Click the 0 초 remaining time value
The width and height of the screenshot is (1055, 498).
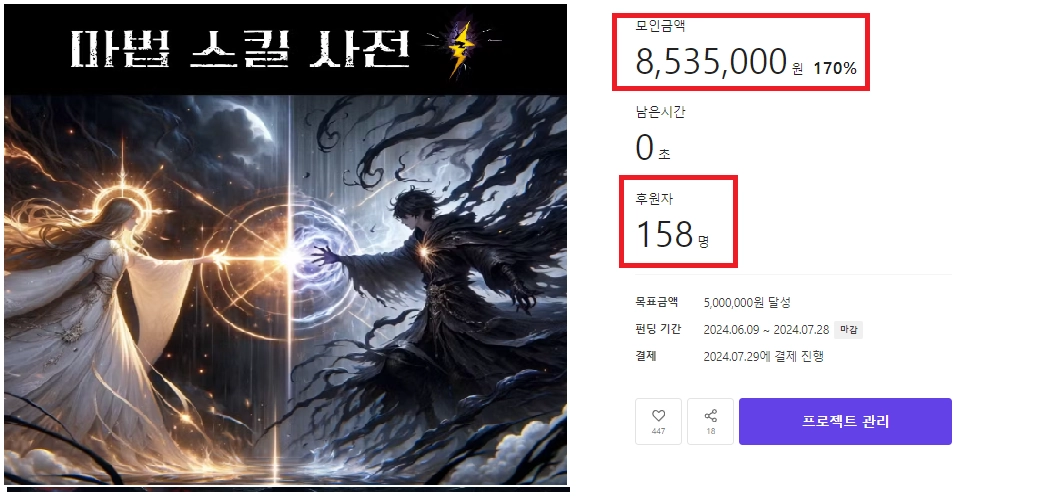tap(653, 148)
